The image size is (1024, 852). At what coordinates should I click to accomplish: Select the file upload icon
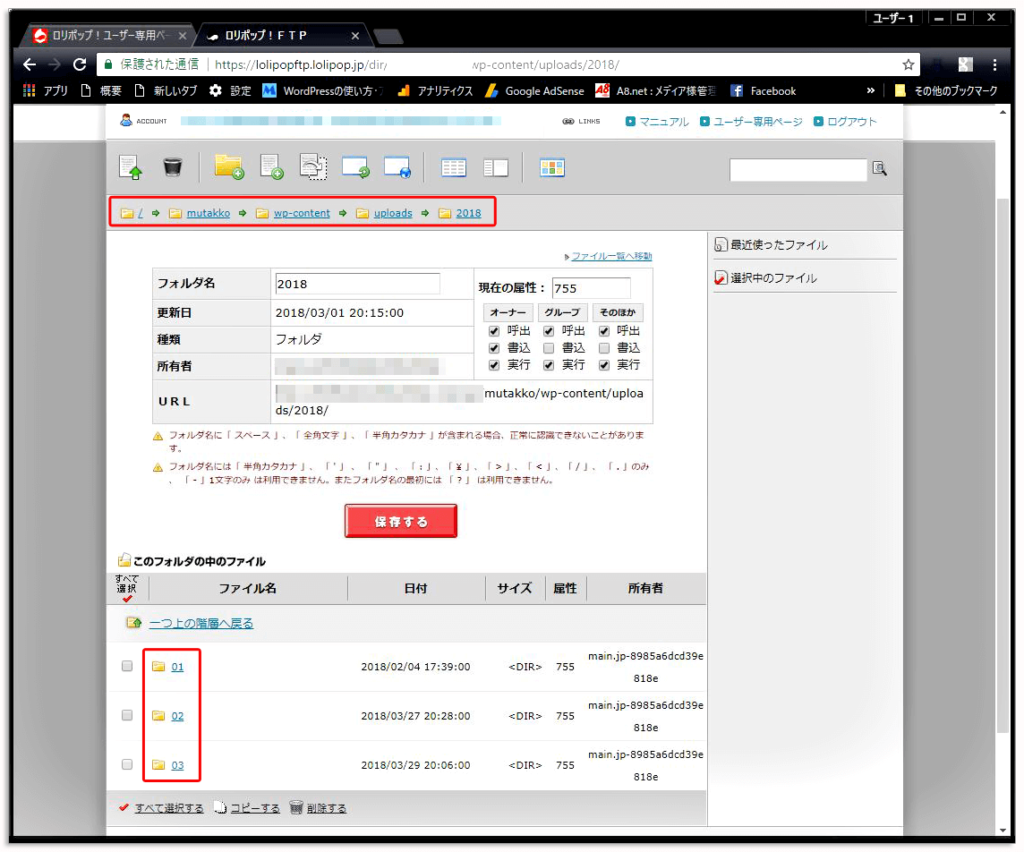click(130, 167)
